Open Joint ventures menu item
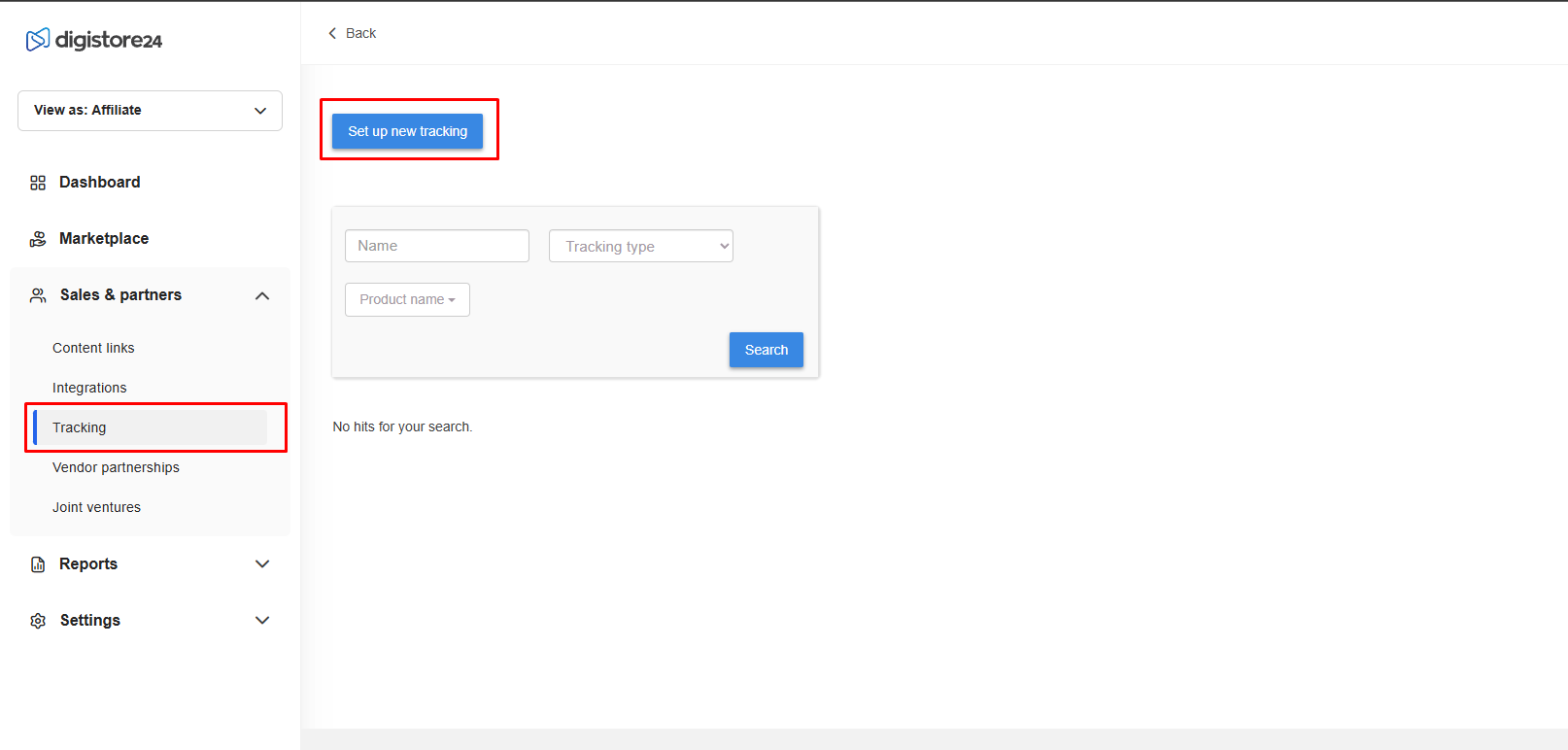The height and width of the screenshot is (750, 1568). (x=96, y=507)
